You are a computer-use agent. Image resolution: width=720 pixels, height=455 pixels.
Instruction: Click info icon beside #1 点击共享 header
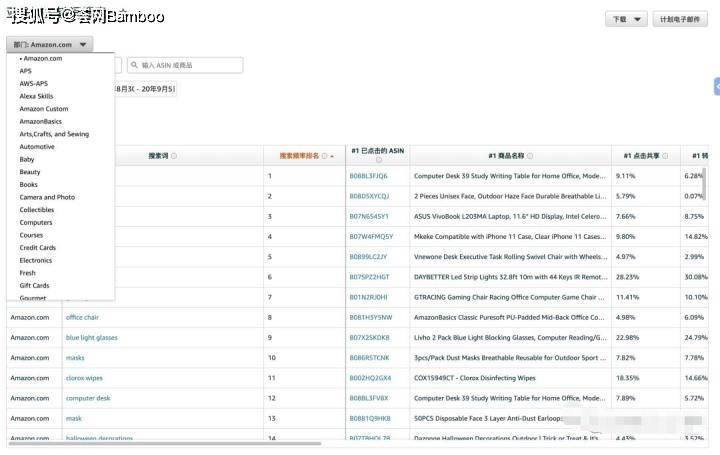pyautogui.click(x=665, y=156)
